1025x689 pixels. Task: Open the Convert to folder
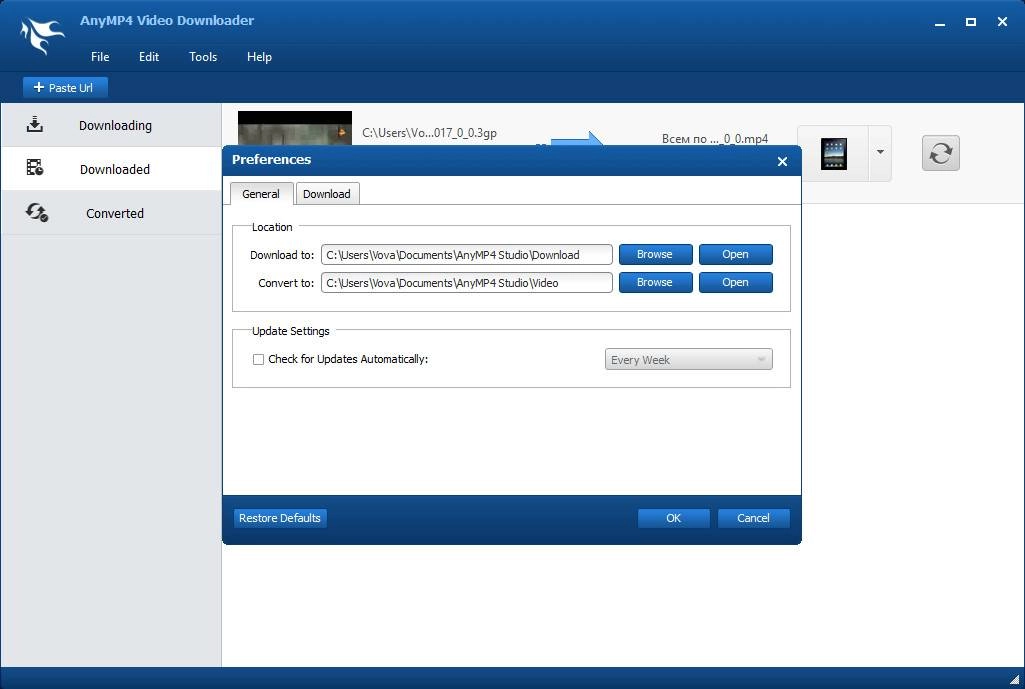[735, 282]
